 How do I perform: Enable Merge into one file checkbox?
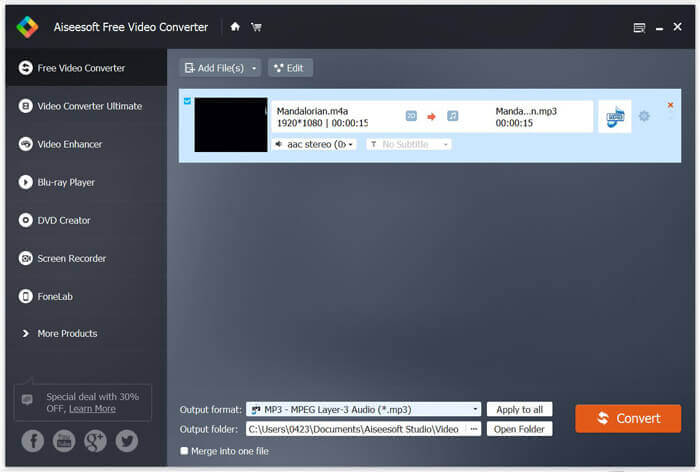[x=184, y=451]
